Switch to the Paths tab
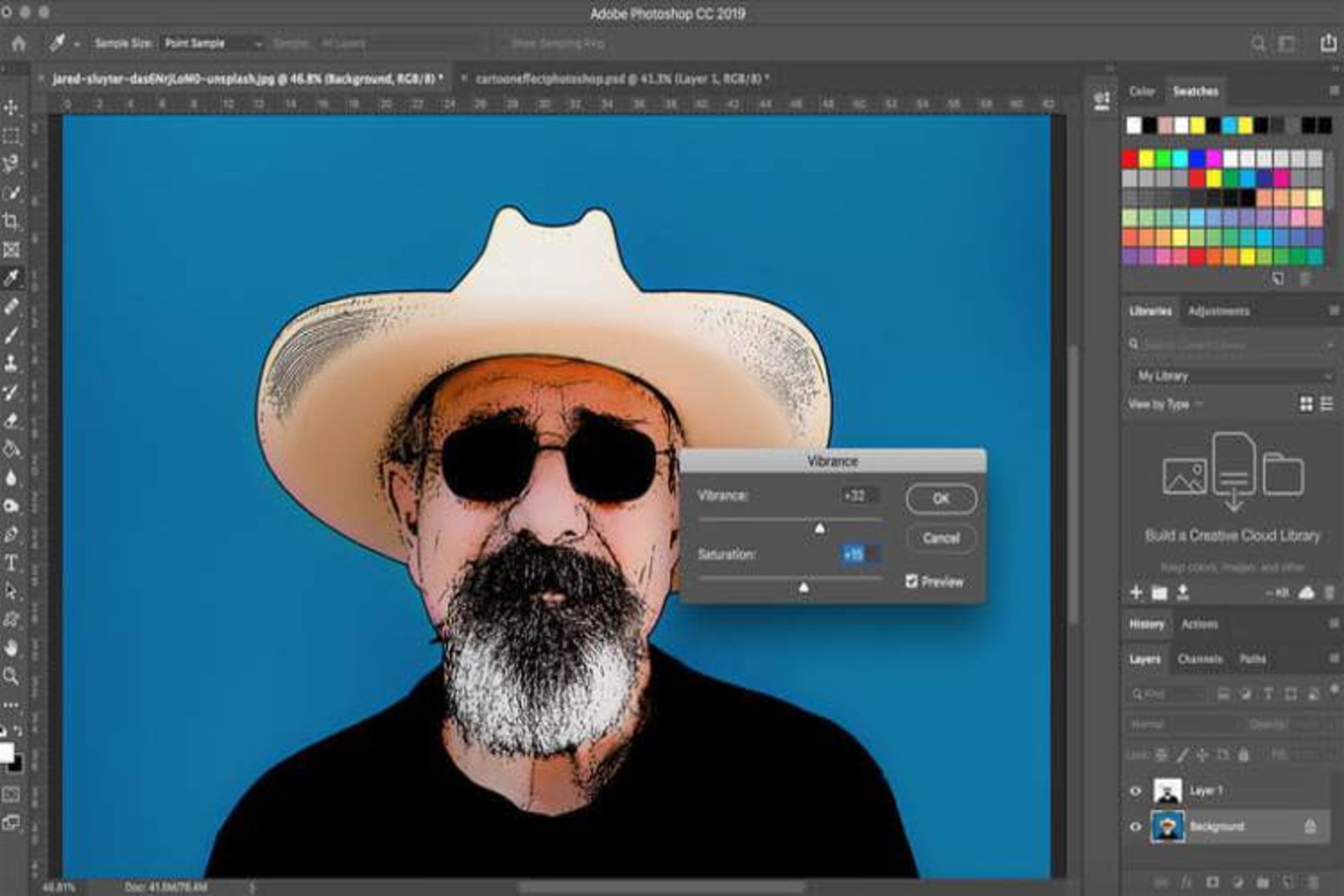Viewport: 1344px width, 896px height. [x=1252, y=659]
